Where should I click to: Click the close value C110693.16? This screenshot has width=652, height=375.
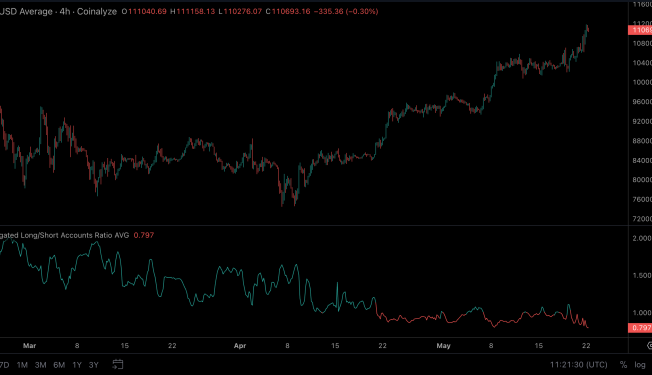tap(288, 12)
